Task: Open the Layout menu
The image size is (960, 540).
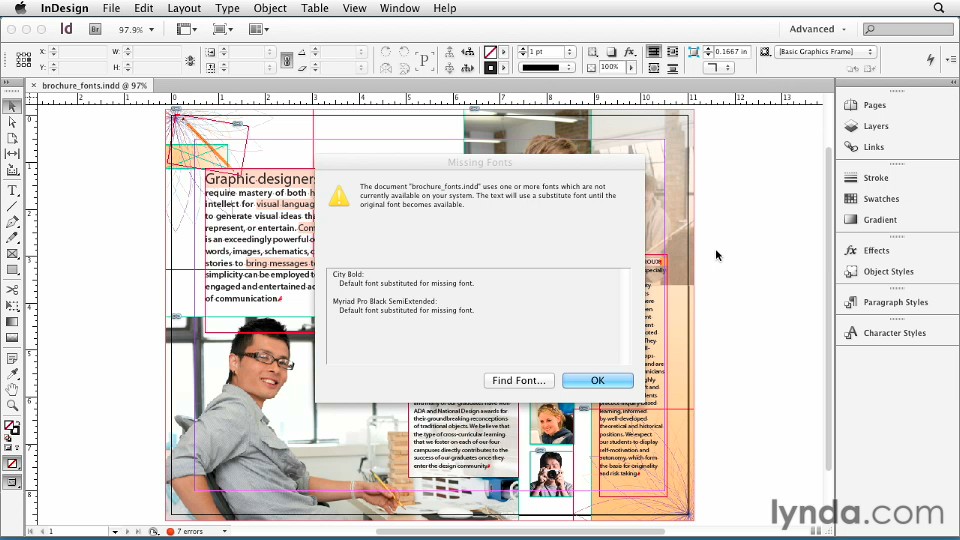Action: 184,8
